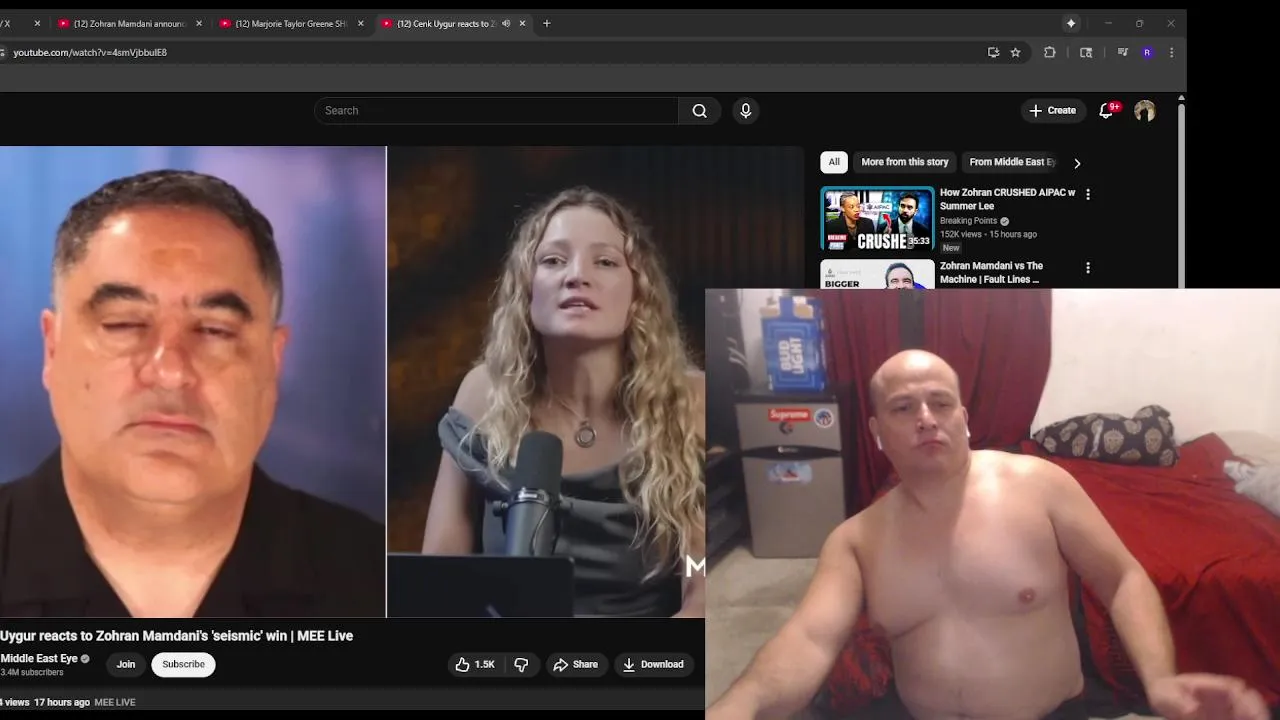The image size is (1280, 720).
Task: Mute the Cenk Uygur tab via speaker icon
Action: pos(506,23)
